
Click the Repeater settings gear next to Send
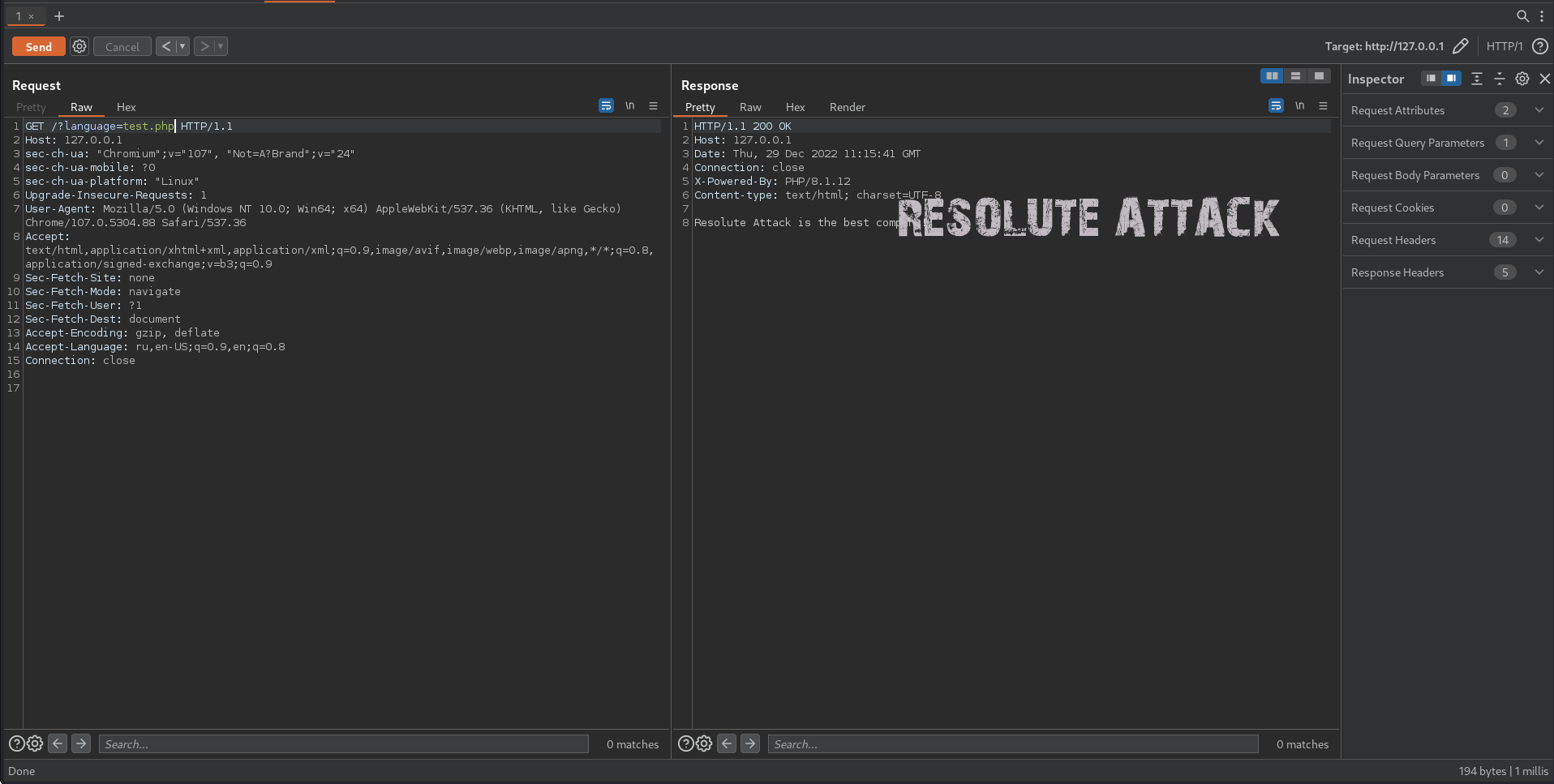(79, 46)
